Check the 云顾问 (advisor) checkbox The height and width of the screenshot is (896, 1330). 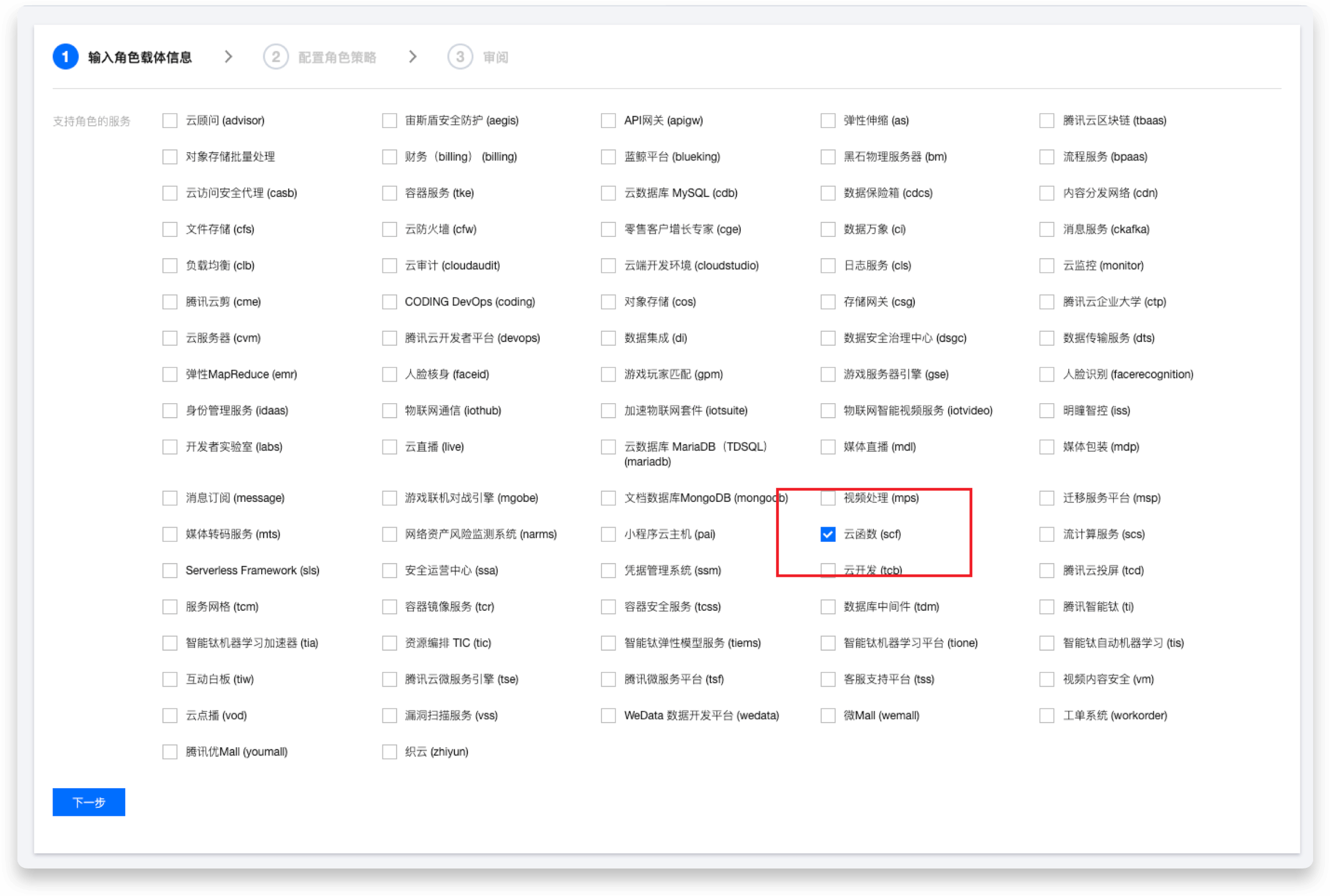(x=170, y=120)
